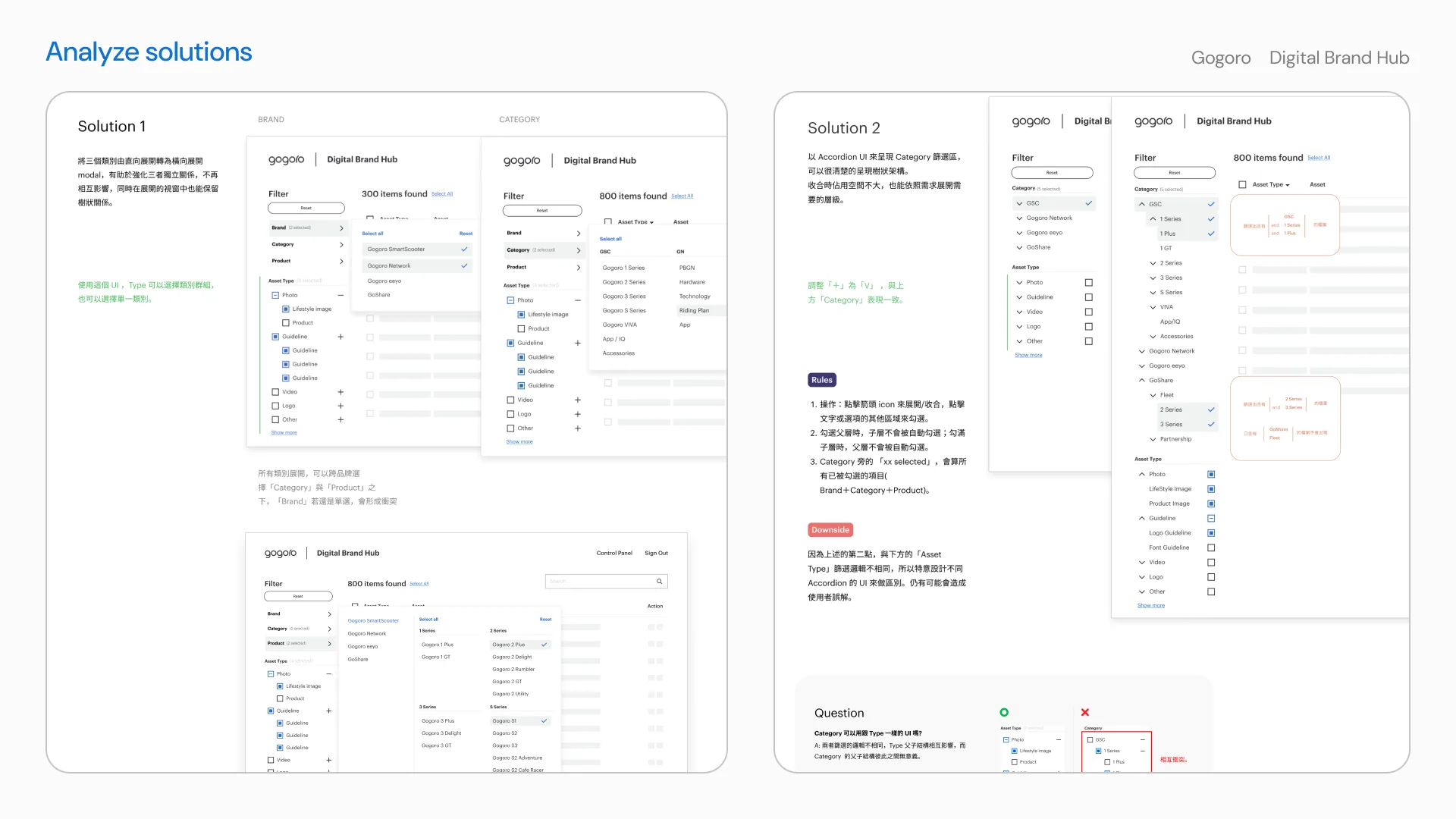This screenshot has height=819, width=1456.
Task: Click the plus icon beside Other in the 300-items mockup
Action: coord(340,419)
